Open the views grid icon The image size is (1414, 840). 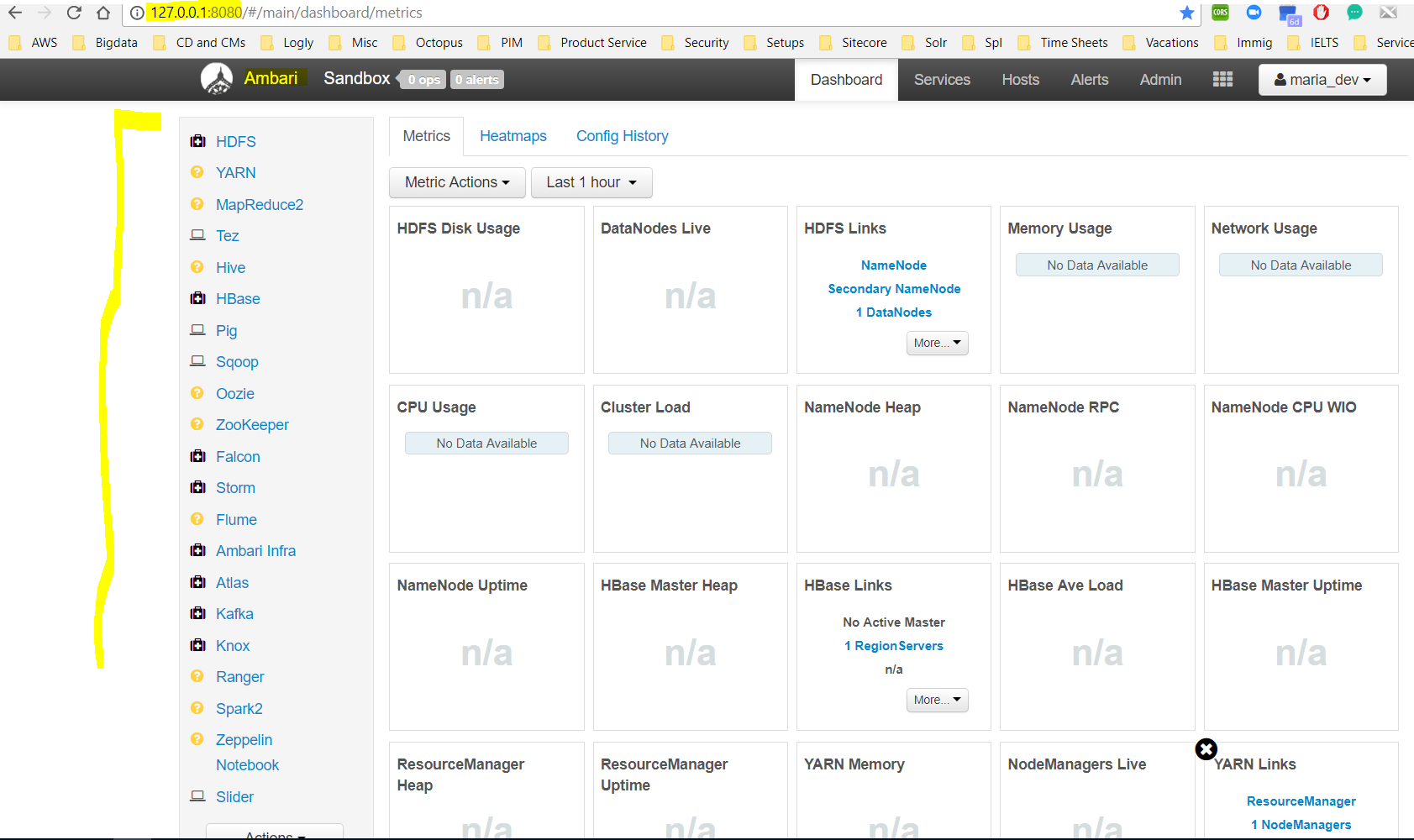[x=1222, y=79]
